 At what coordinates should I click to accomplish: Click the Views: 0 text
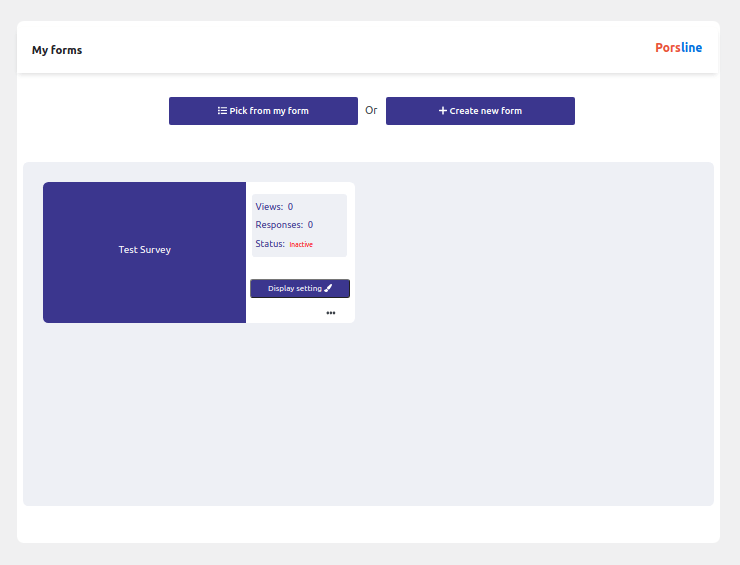point(274,207)
